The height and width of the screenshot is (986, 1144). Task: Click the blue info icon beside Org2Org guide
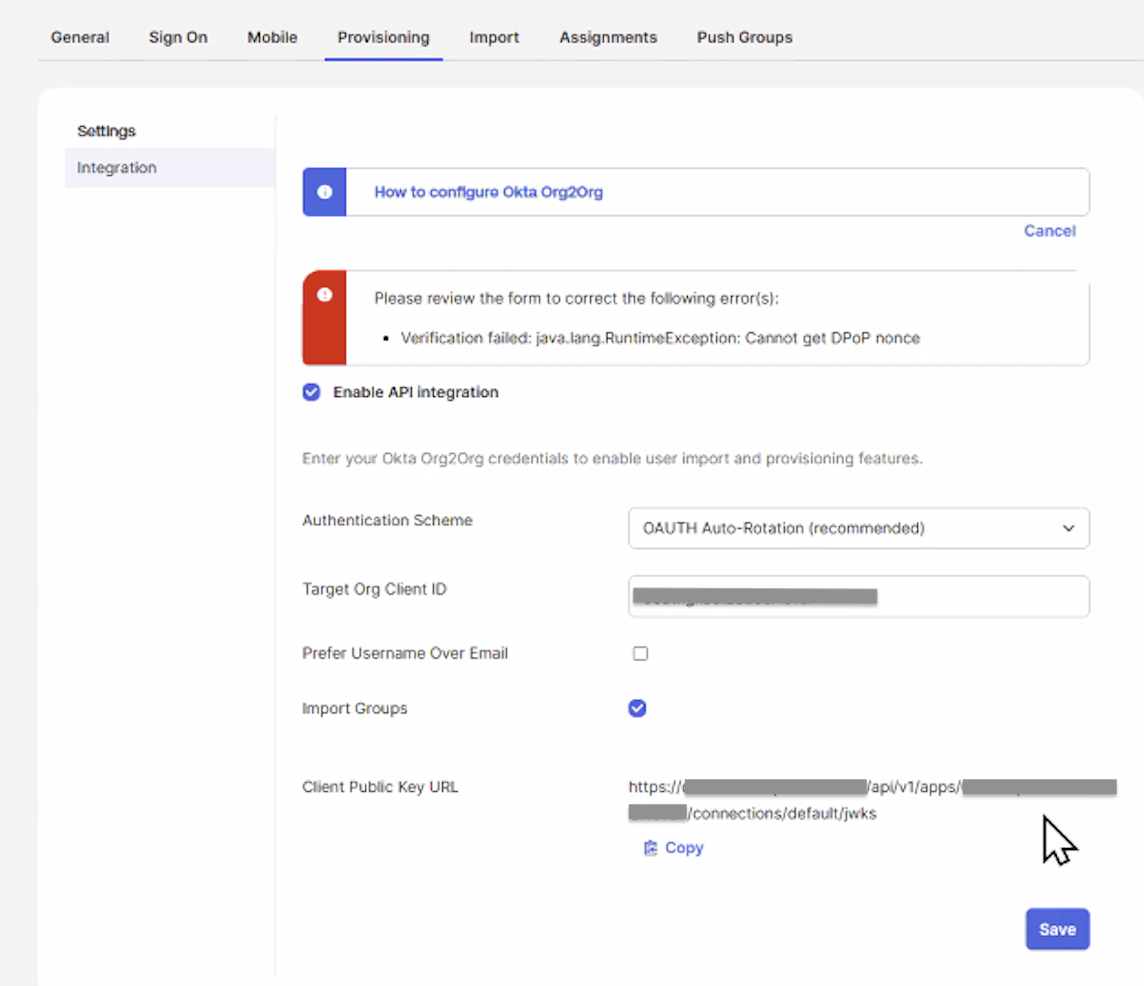pos(325,192)
